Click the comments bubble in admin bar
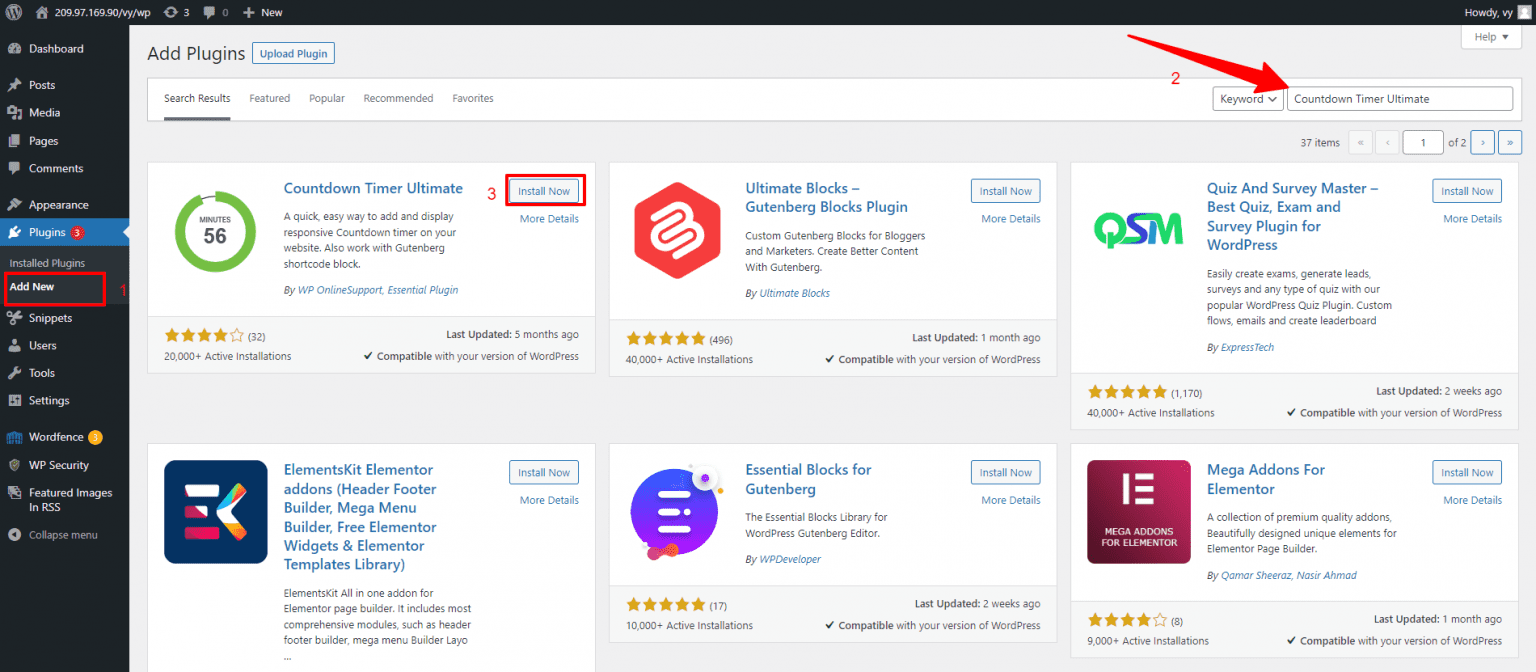 click(x=215, y=12)
